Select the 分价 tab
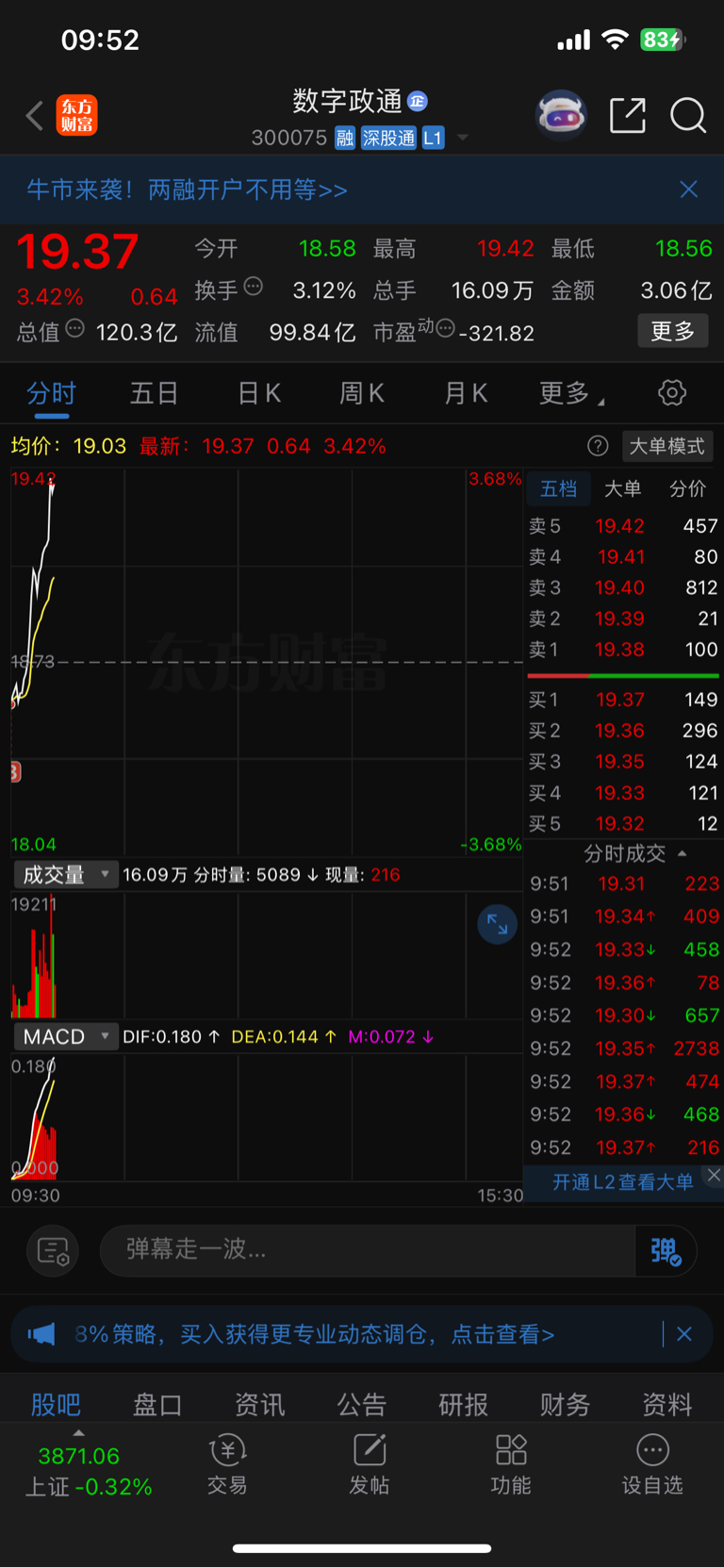This screenshot has height=1568, width=724. [x=687, y=488]
